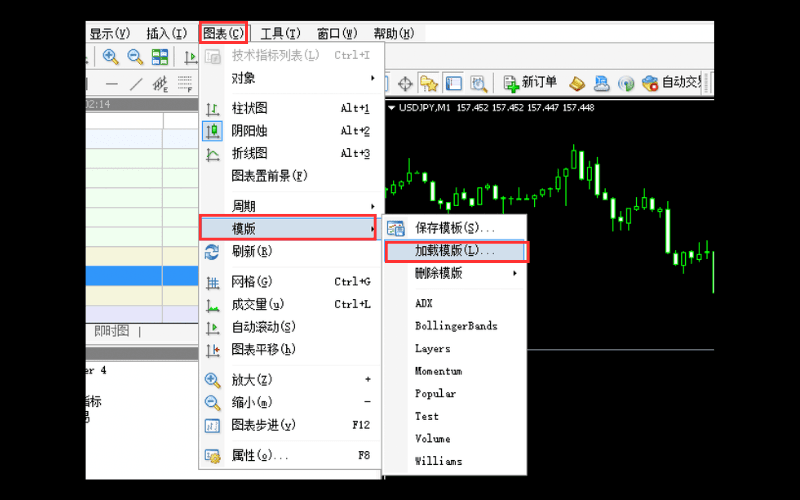Toggle 自动交易 auto trading button
The width and height of the screenshot is (800, 500).
(x=672, y=83)
